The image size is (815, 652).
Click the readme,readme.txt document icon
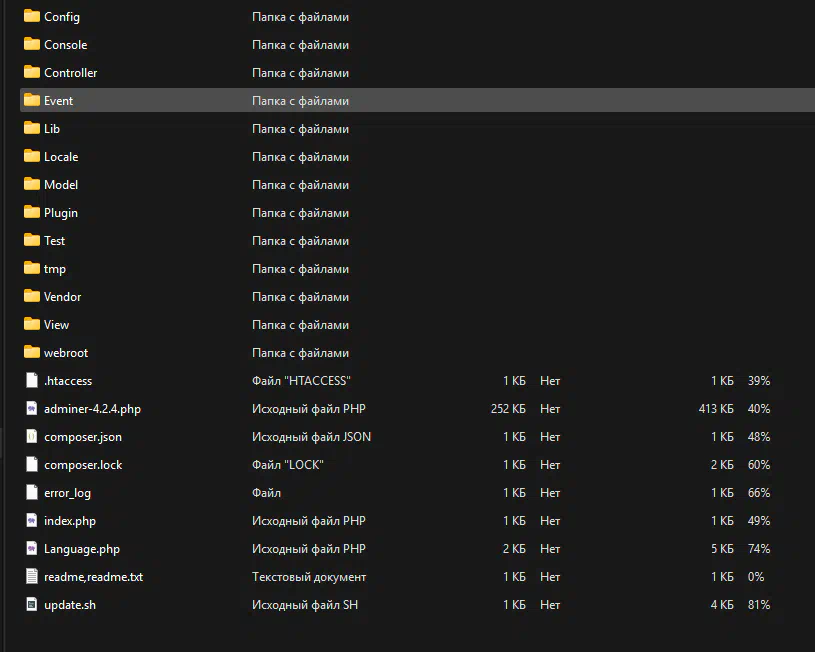coord(31,577)
